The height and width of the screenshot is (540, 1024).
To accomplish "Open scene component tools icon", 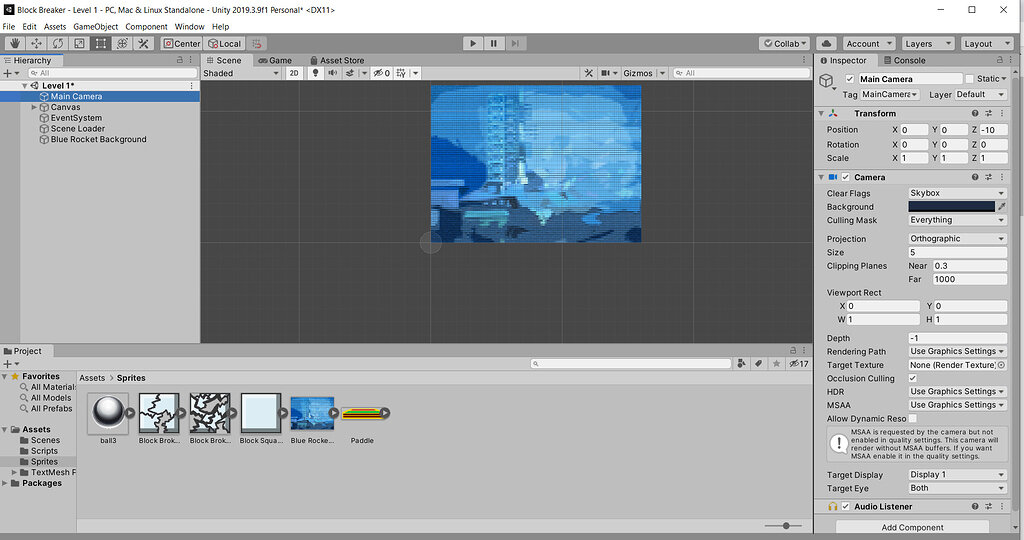I will tap(588, 73).
